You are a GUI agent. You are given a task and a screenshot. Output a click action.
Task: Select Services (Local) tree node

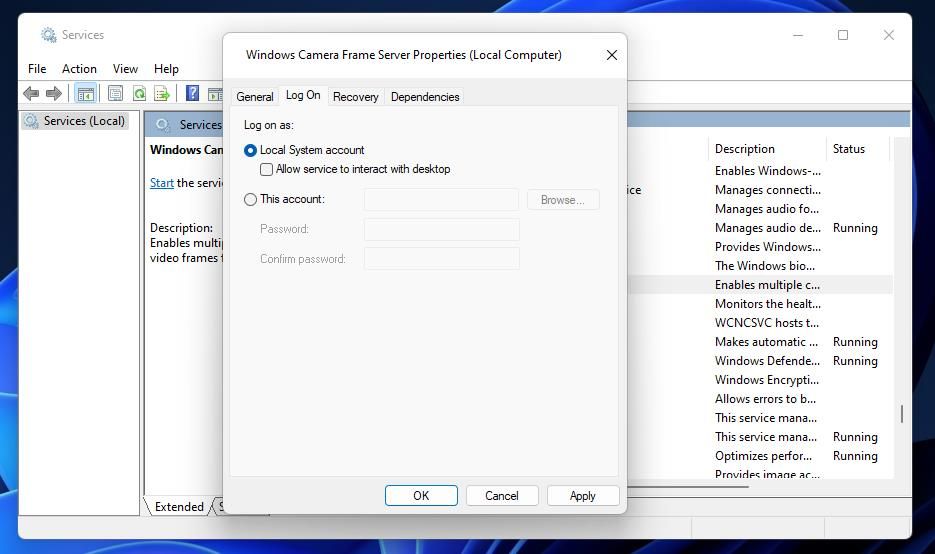83,121
